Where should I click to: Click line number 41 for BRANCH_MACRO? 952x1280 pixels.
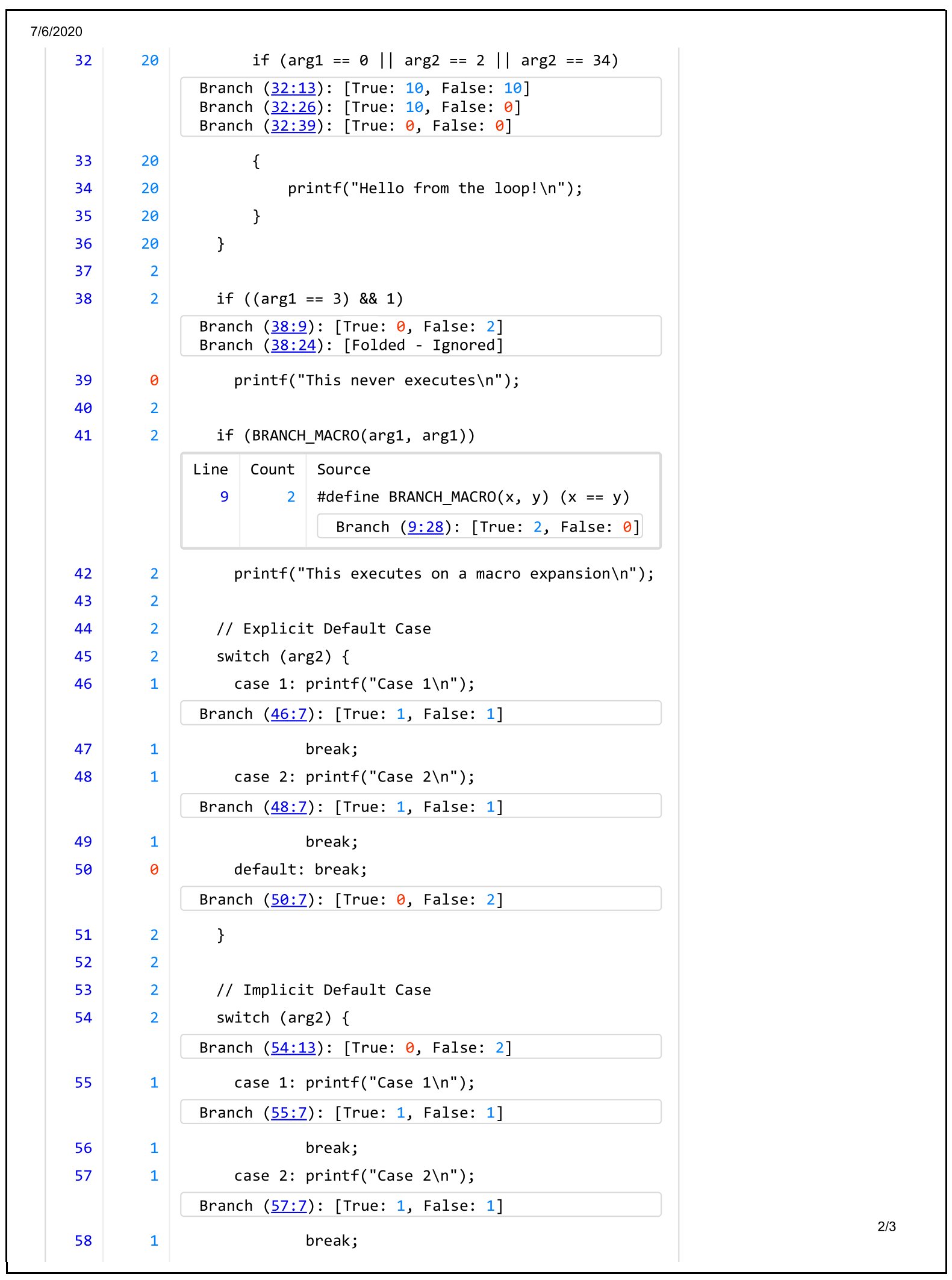coord(83,436)
